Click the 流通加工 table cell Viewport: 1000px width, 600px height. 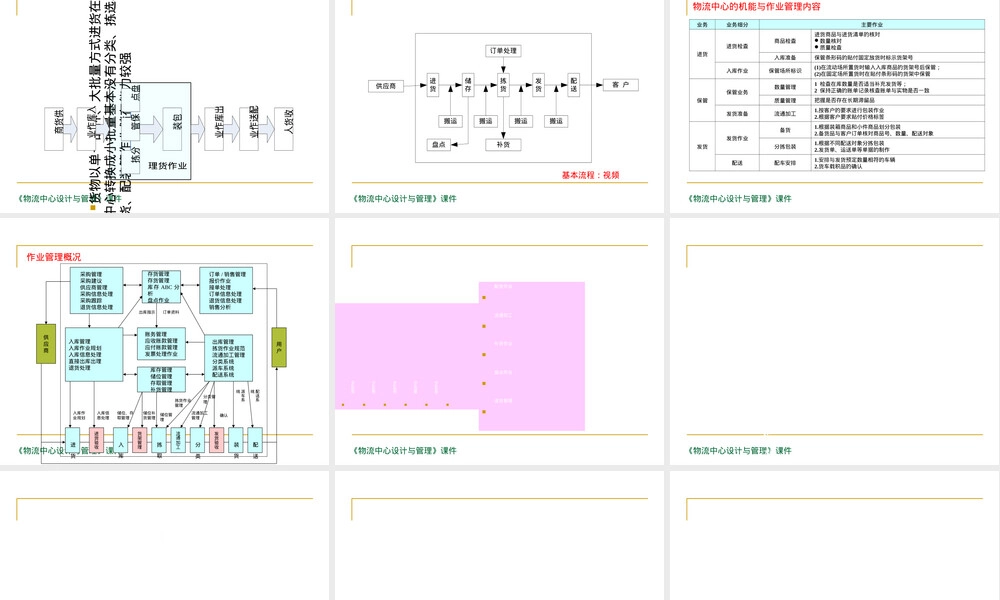[785, 113]
